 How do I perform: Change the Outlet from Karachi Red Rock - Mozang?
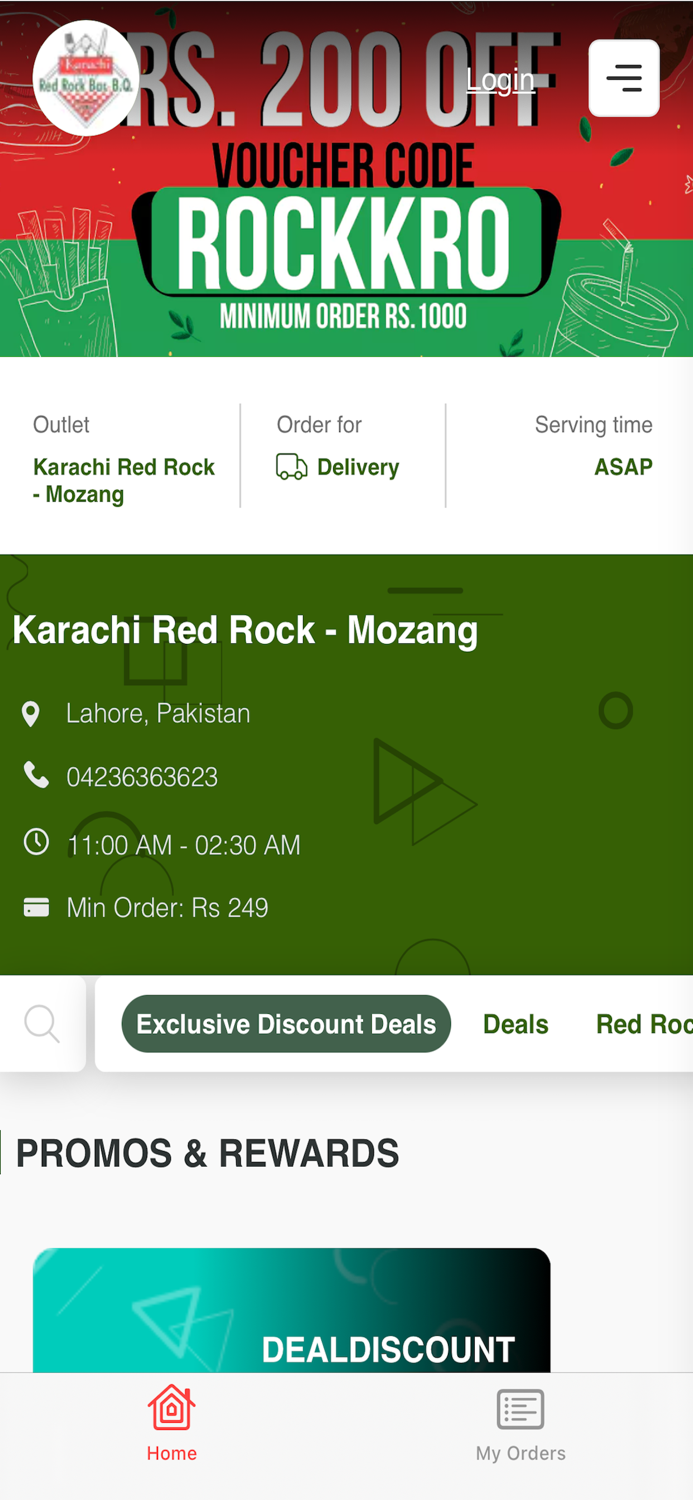(x=124, y=480)
